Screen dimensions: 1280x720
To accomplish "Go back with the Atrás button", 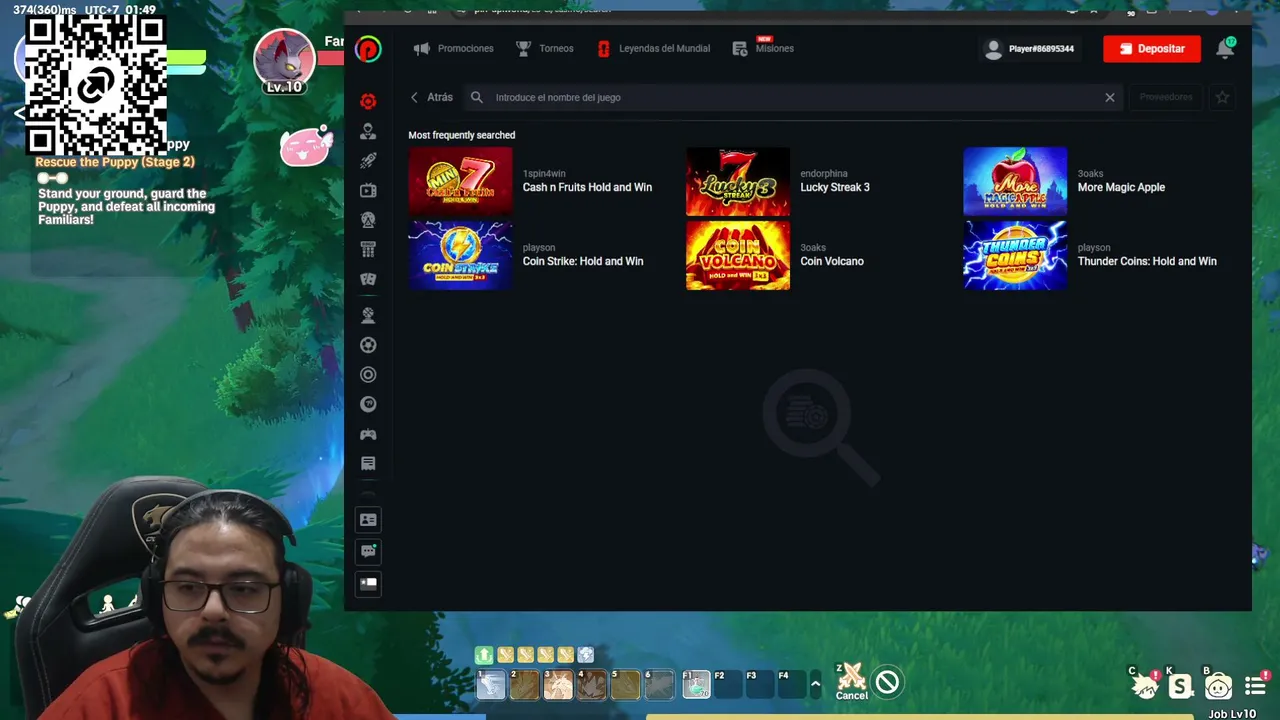I will 432,97.
